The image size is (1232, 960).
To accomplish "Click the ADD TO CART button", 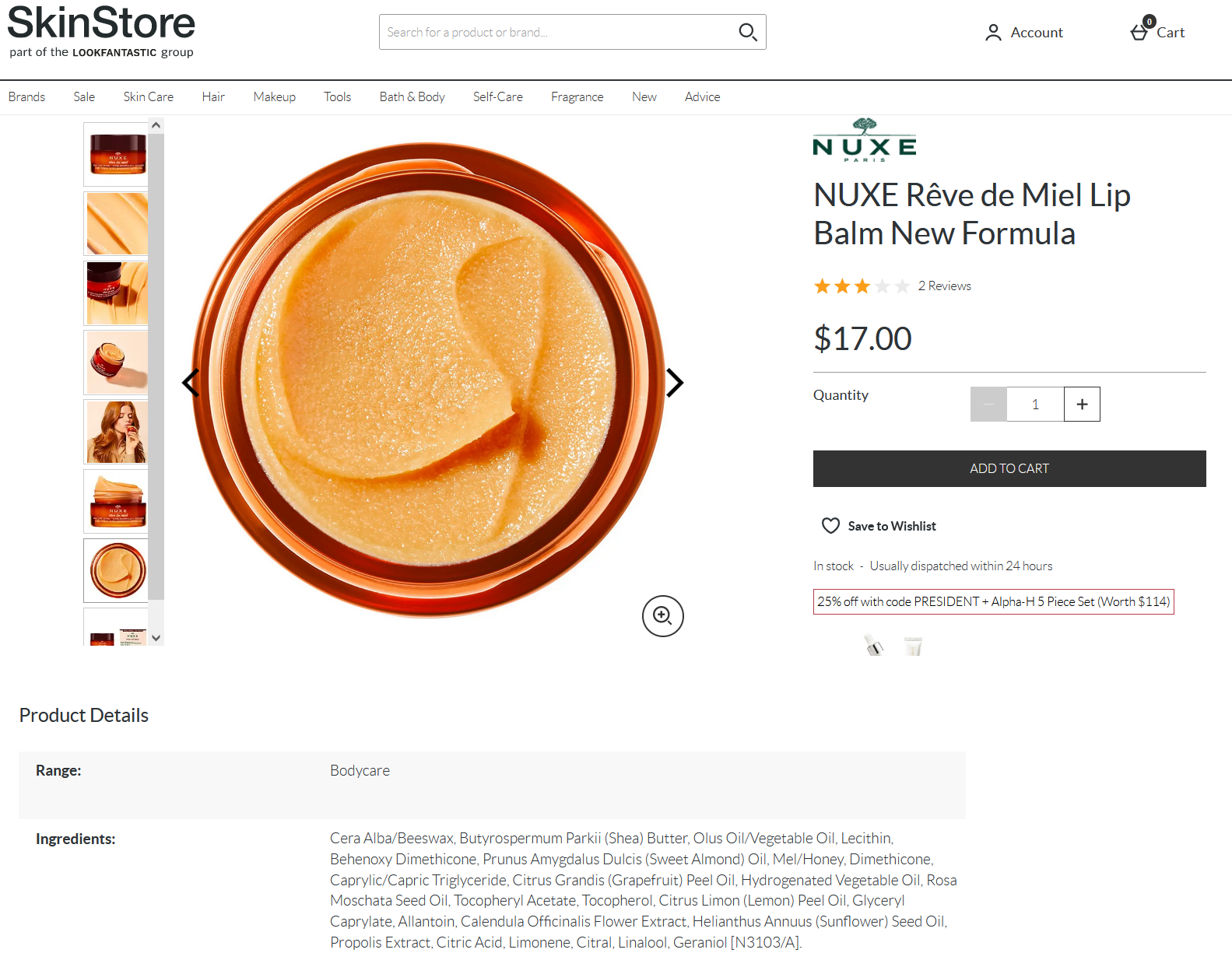I will pyautogui.click(x=1009, y=468).
